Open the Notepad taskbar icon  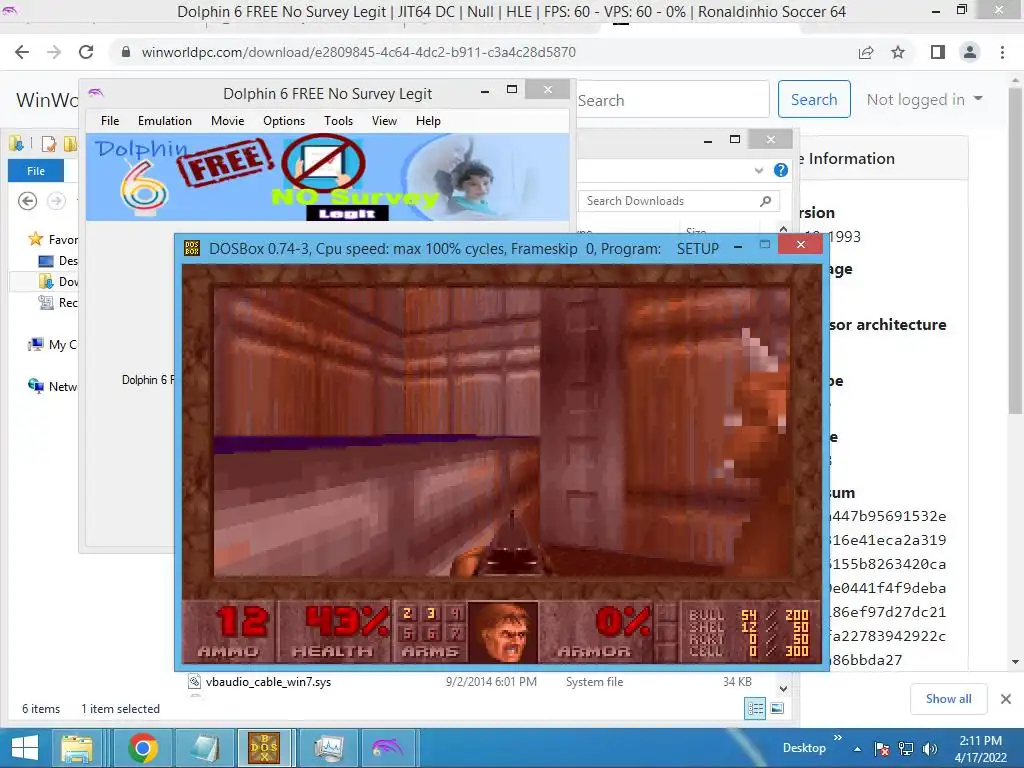(x=204, y=748)
